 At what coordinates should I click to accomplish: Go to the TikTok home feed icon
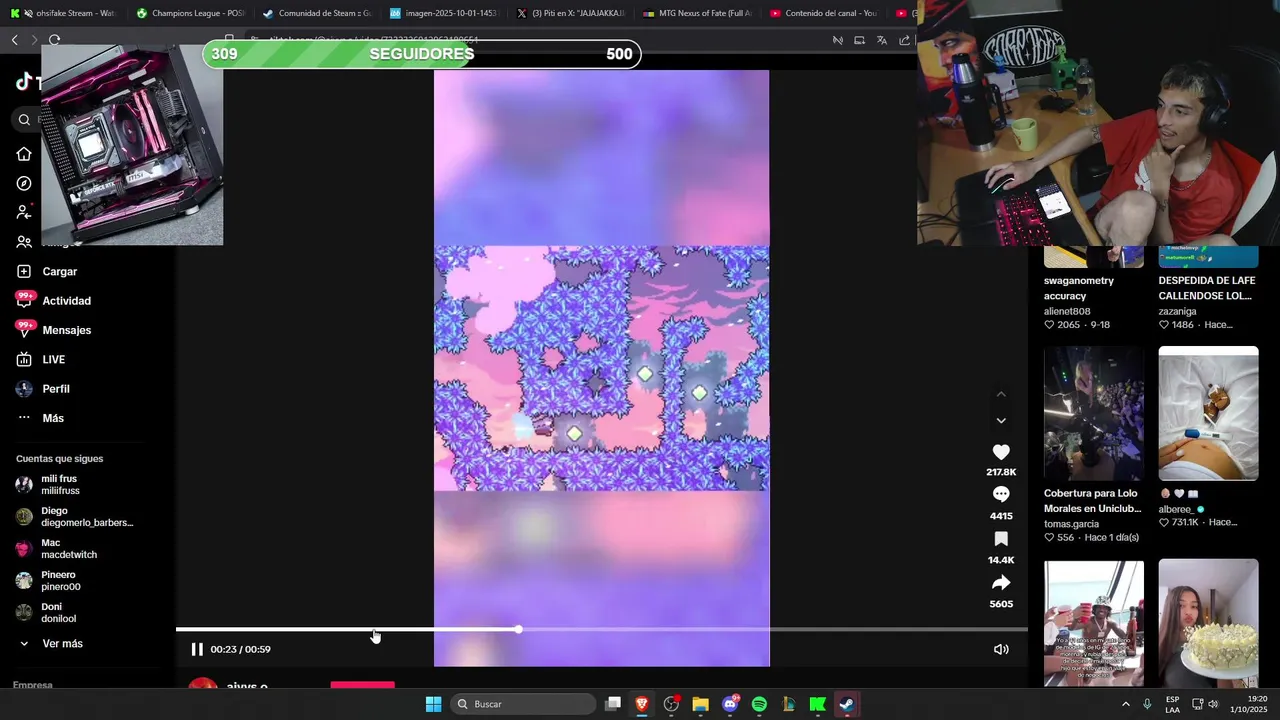pyautogui.click(x=24, y=154)
